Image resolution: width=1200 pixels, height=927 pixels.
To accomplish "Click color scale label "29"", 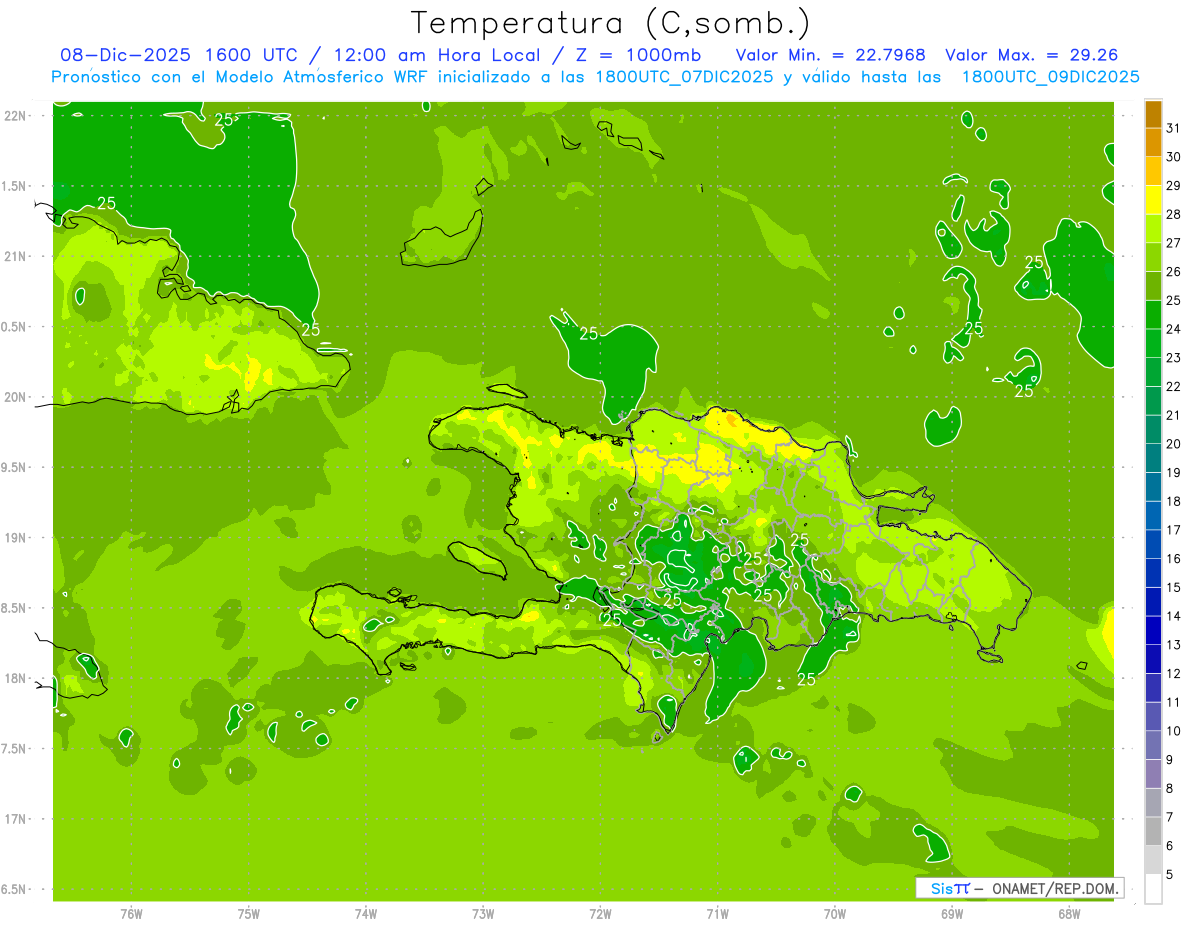I will click(x=1174, y=185).
